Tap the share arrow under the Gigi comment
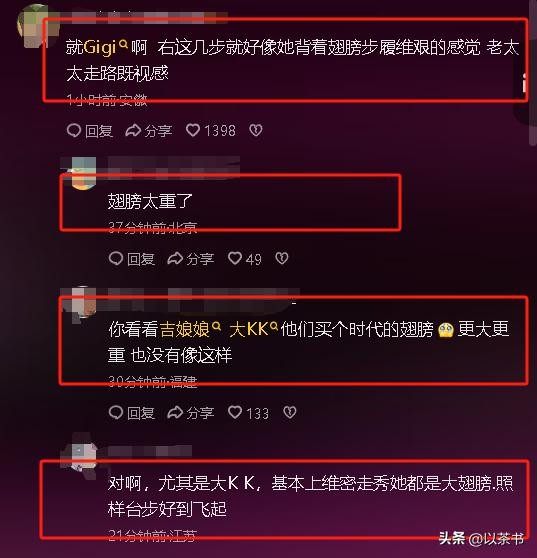 coord(133,131)
